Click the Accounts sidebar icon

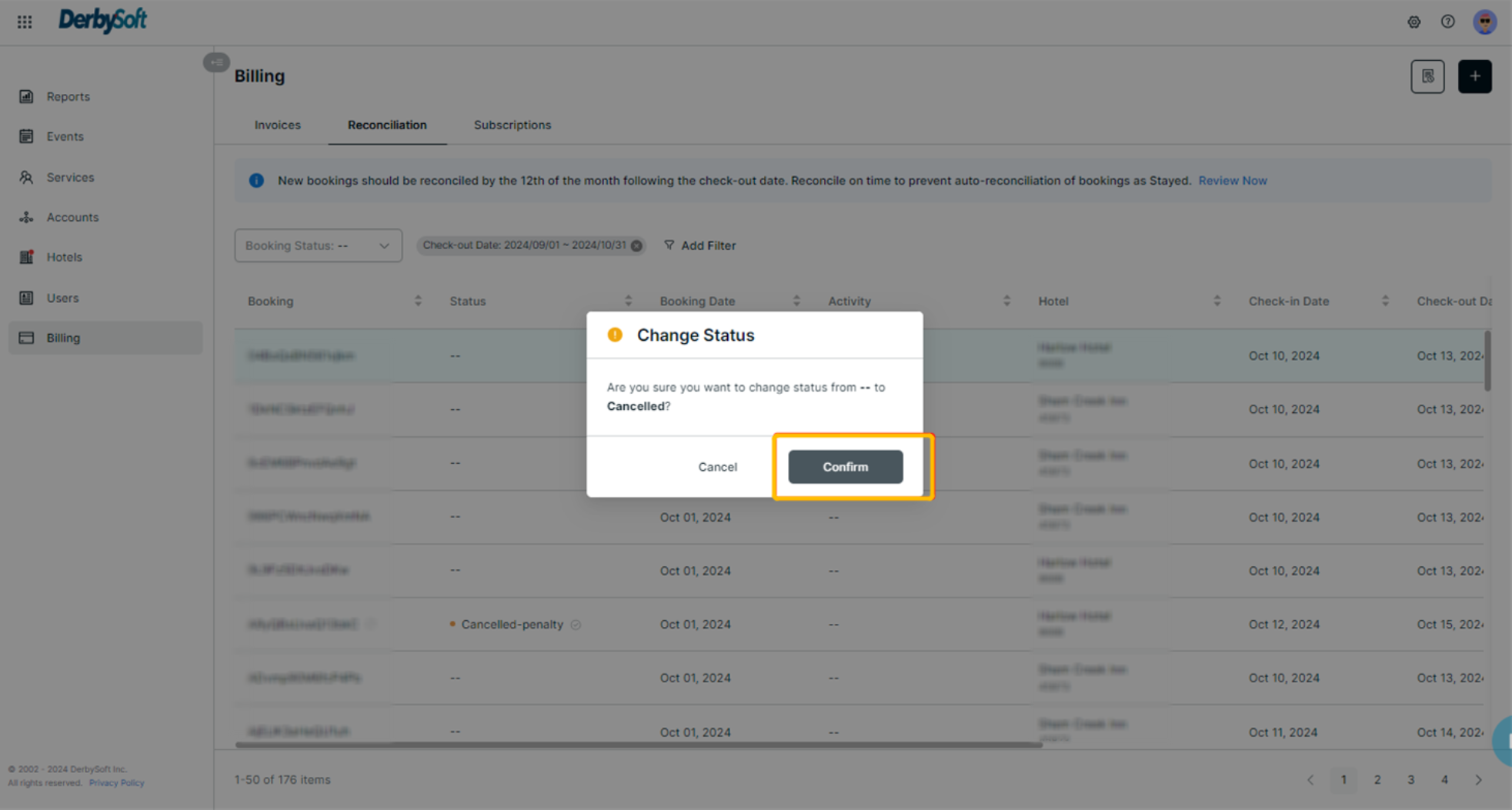[26, 217]
